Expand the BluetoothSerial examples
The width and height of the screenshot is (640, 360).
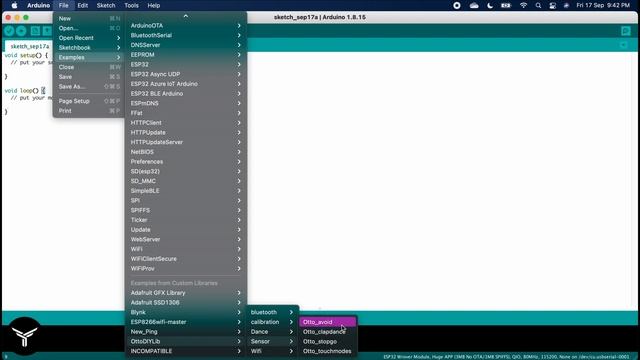(x=186, y=35)
